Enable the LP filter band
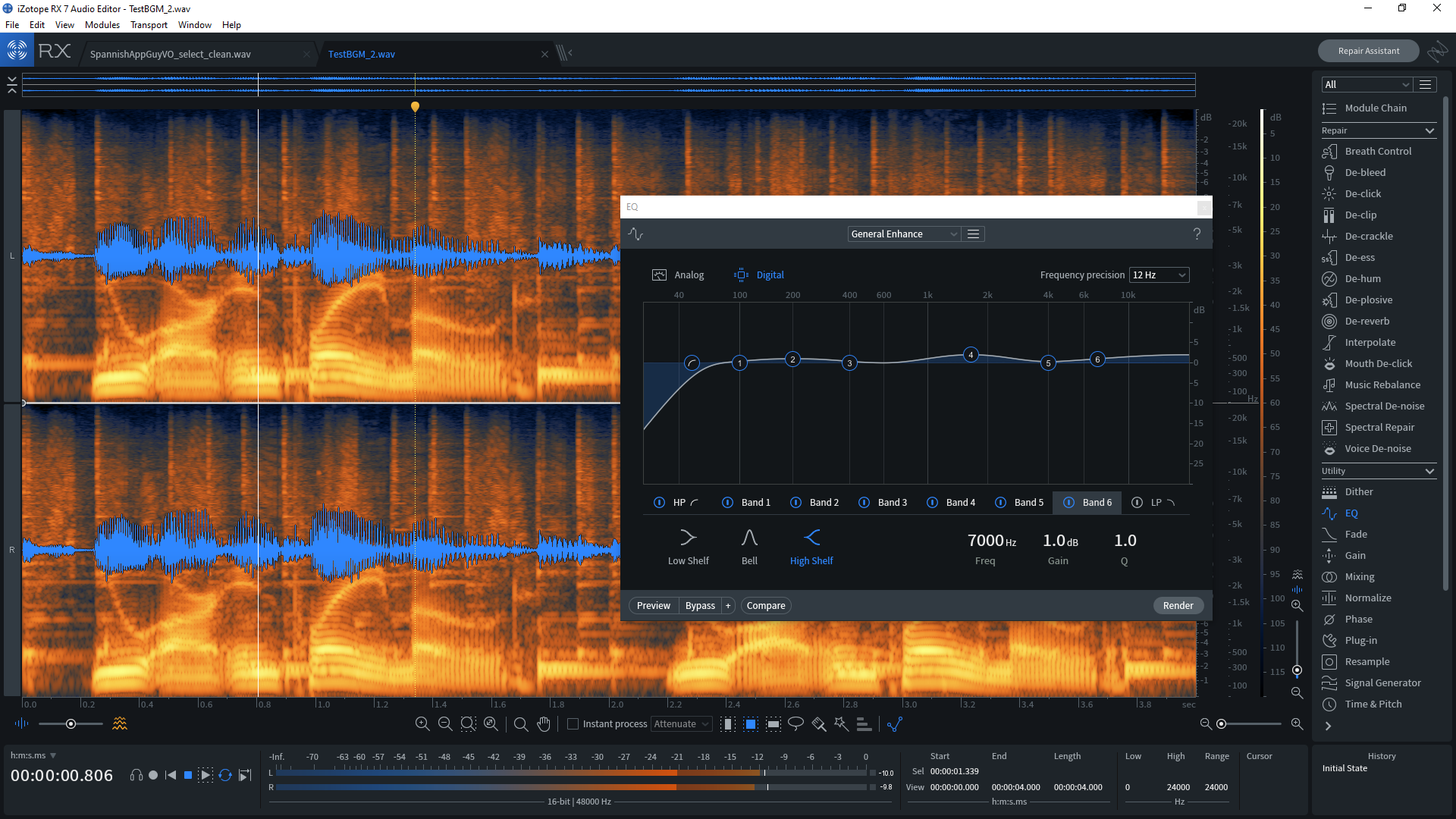 tap(1137, 502)
